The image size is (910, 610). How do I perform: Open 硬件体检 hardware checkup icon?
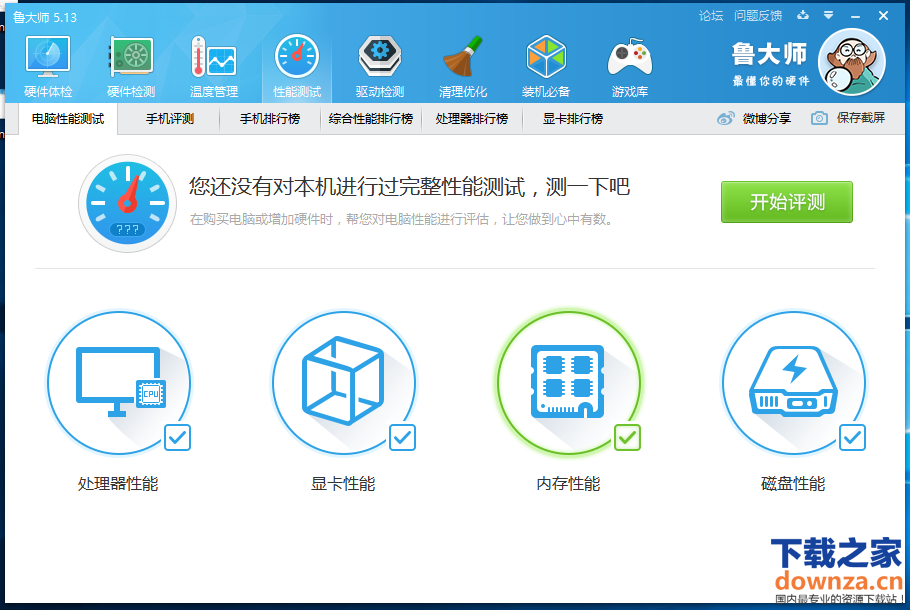pyautogui.click(x=48, y=57)
